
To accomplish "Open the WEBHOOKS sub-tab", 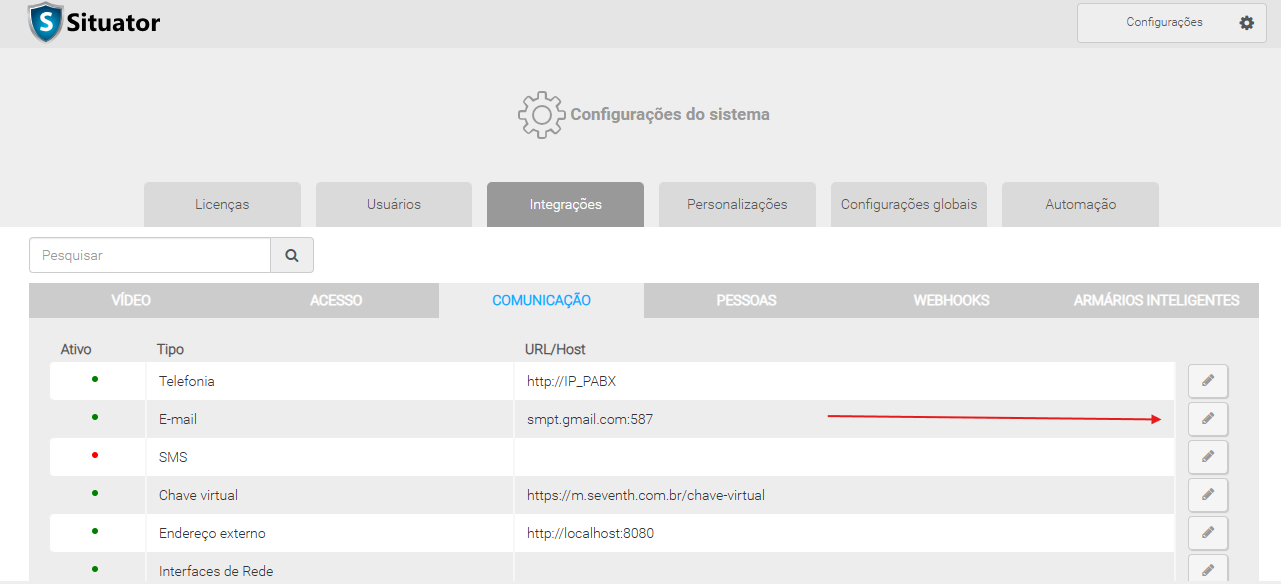I will (x=951, y=300).
